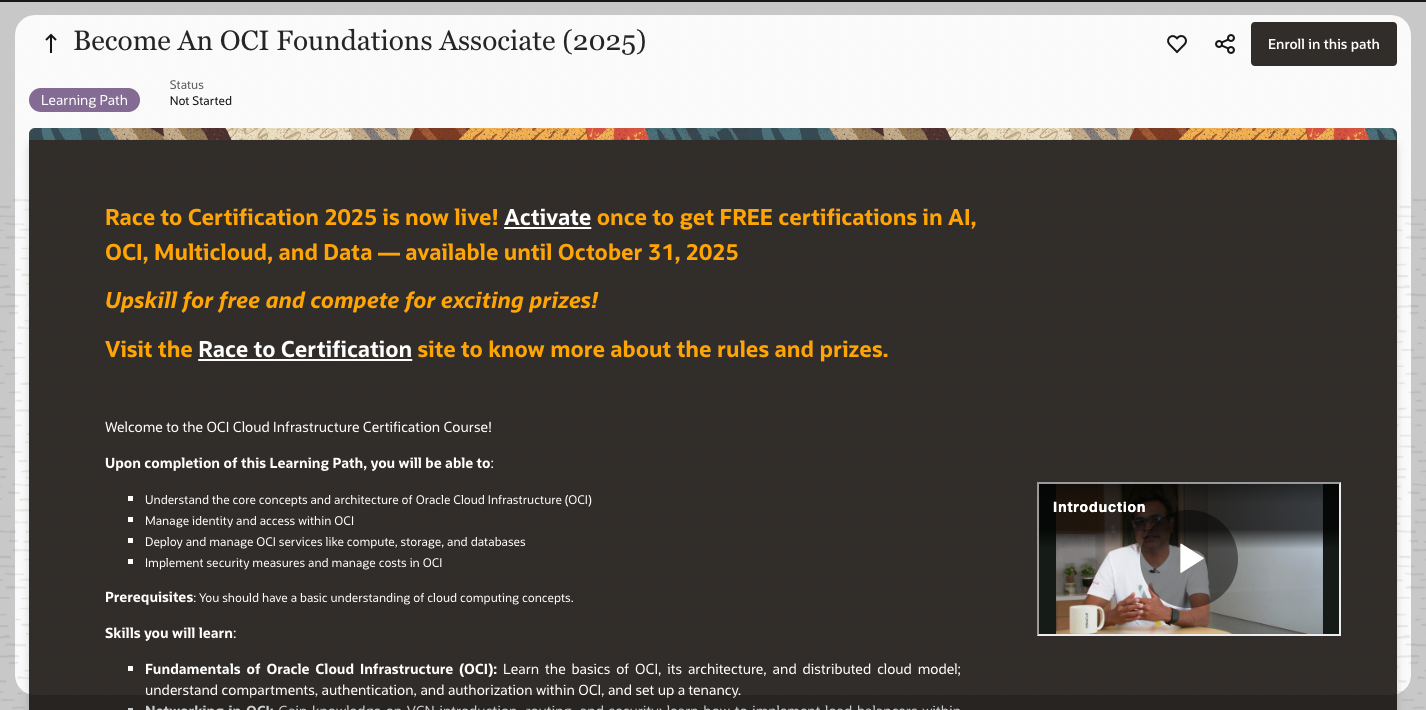This screenshot has width=1426, height=710.
Task: Click 'Upskill for free and compete' text
Action: (351, 300)
